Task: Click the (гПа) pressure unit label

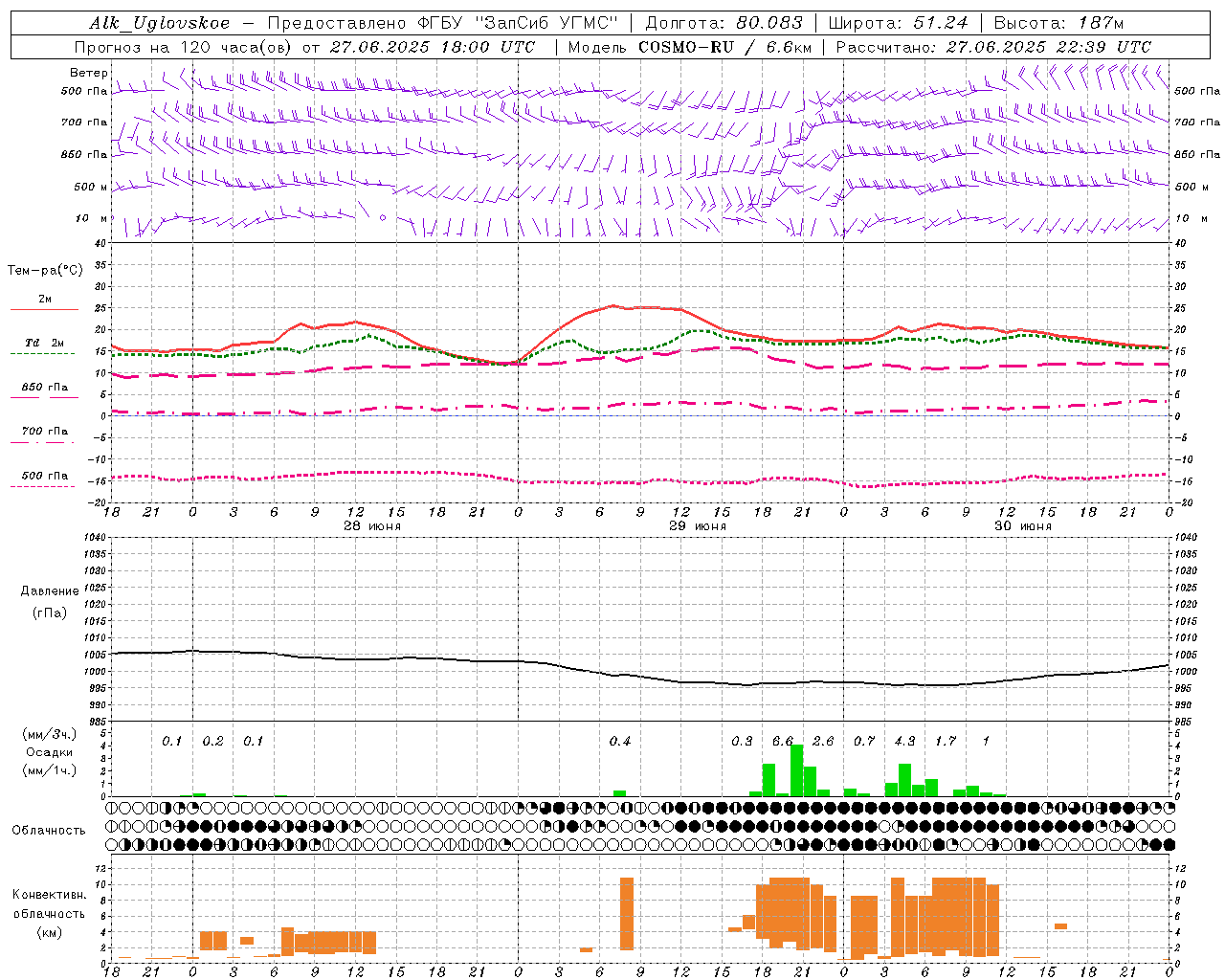Action: click(50, 612)
